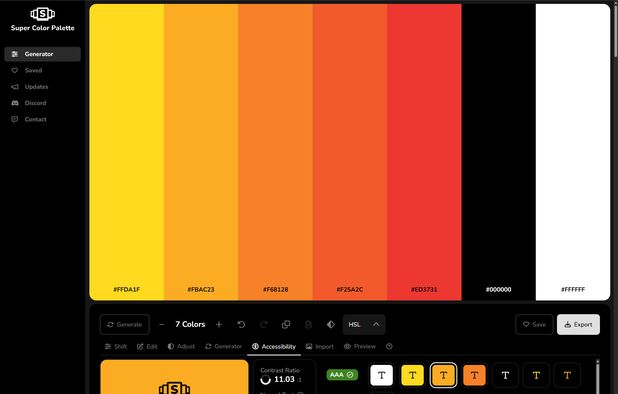Screen dimensions: 618x394
Task: Click the copy palette icon
Action: (286, 325)
